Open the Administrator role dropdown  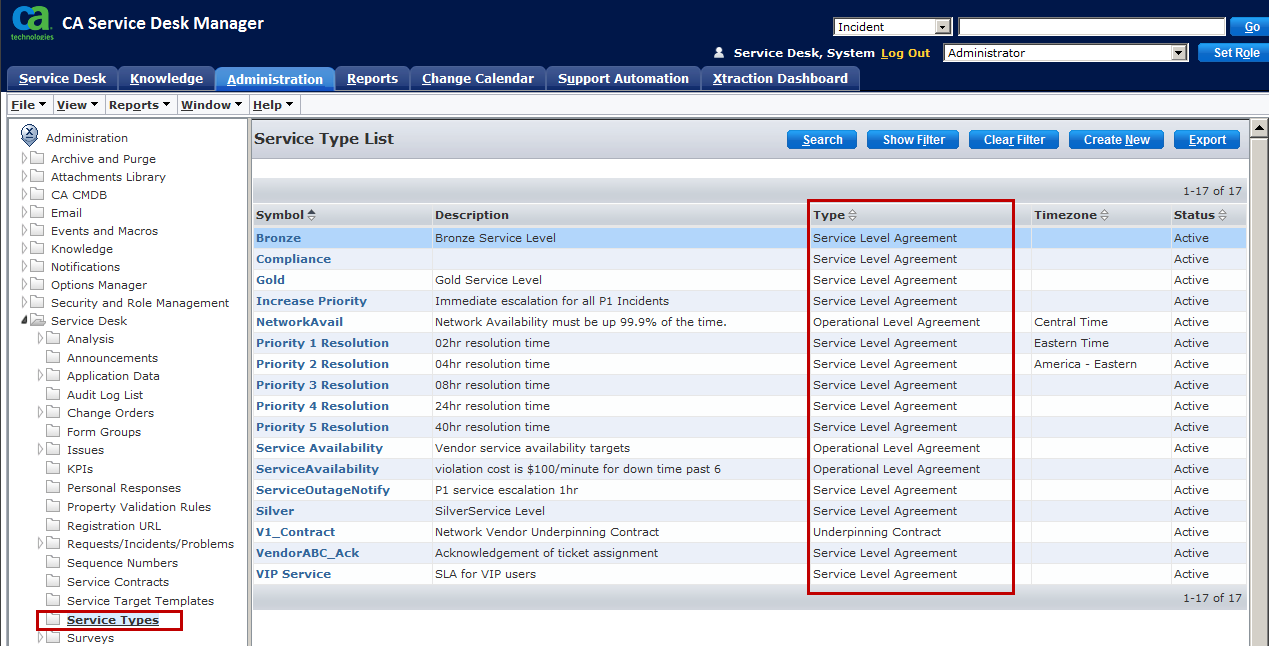1179,53
